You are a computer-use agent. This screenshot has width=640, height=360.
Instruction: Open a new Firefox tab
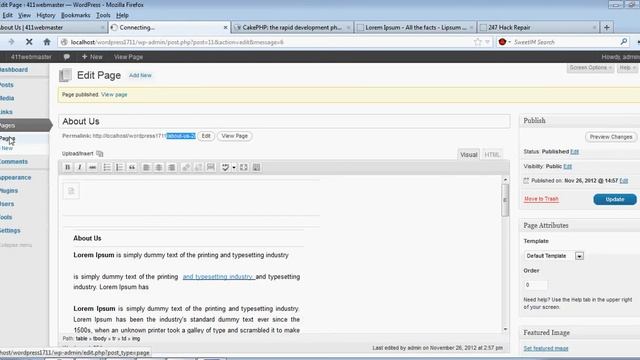click(607, 27)
